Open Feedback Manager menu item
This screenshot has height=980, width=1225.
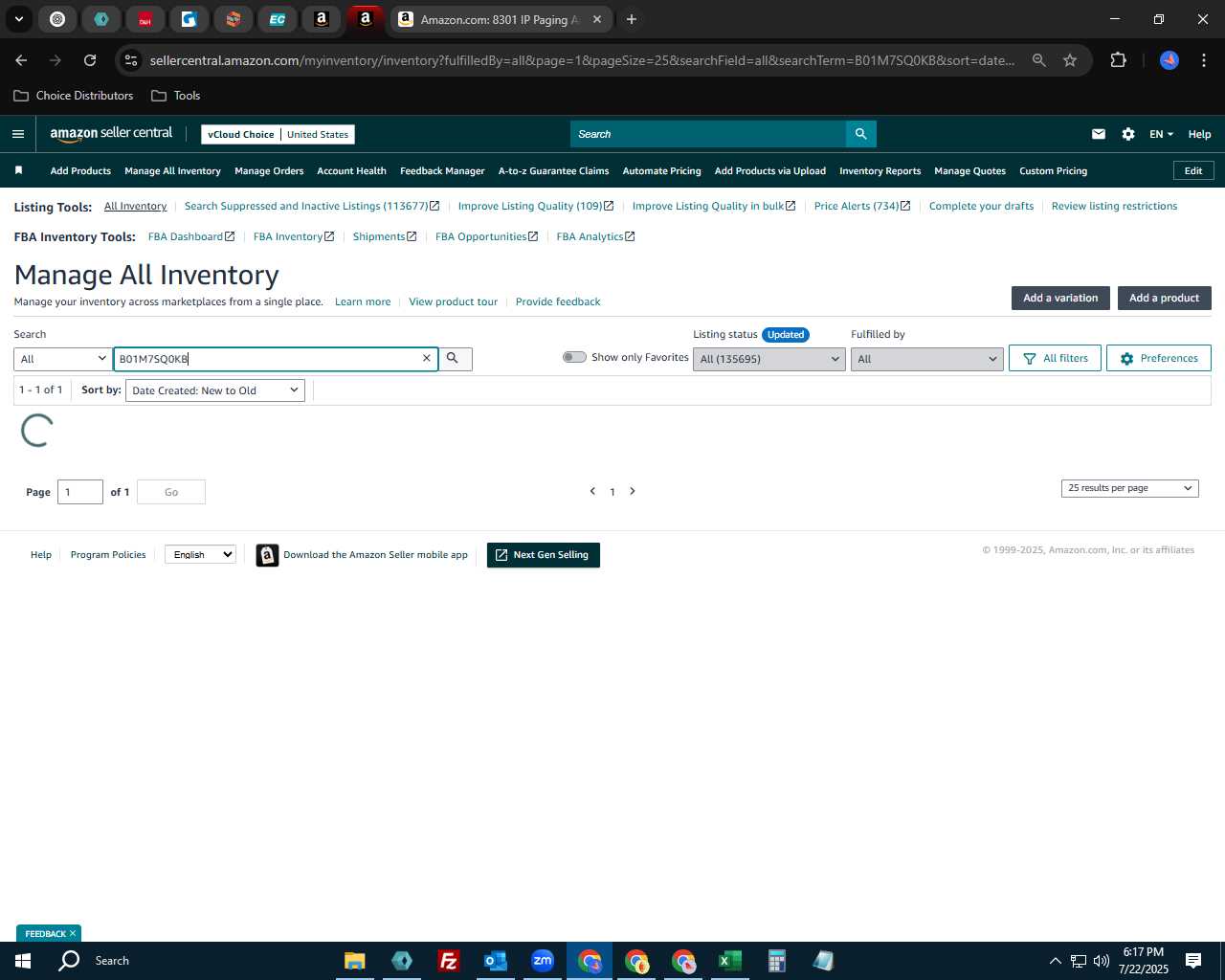tap(442, 171)
